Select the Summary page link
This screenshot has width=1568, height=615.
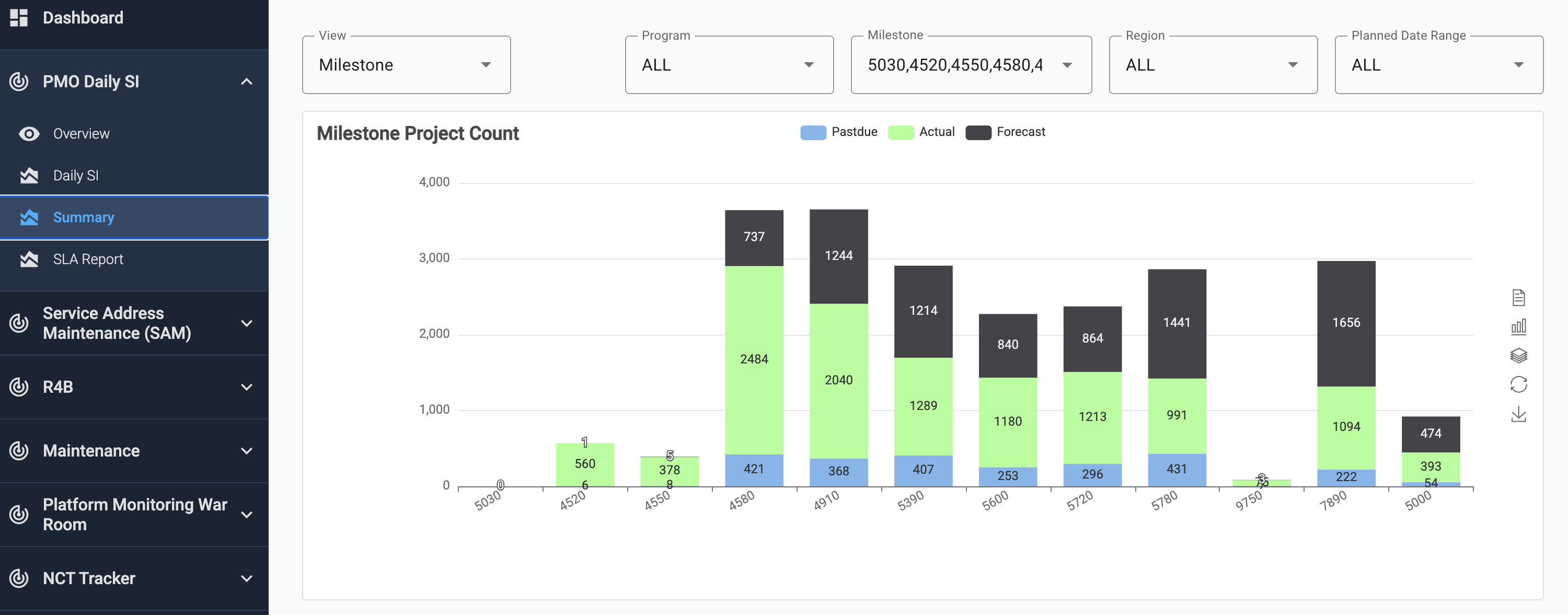[84, 218]
